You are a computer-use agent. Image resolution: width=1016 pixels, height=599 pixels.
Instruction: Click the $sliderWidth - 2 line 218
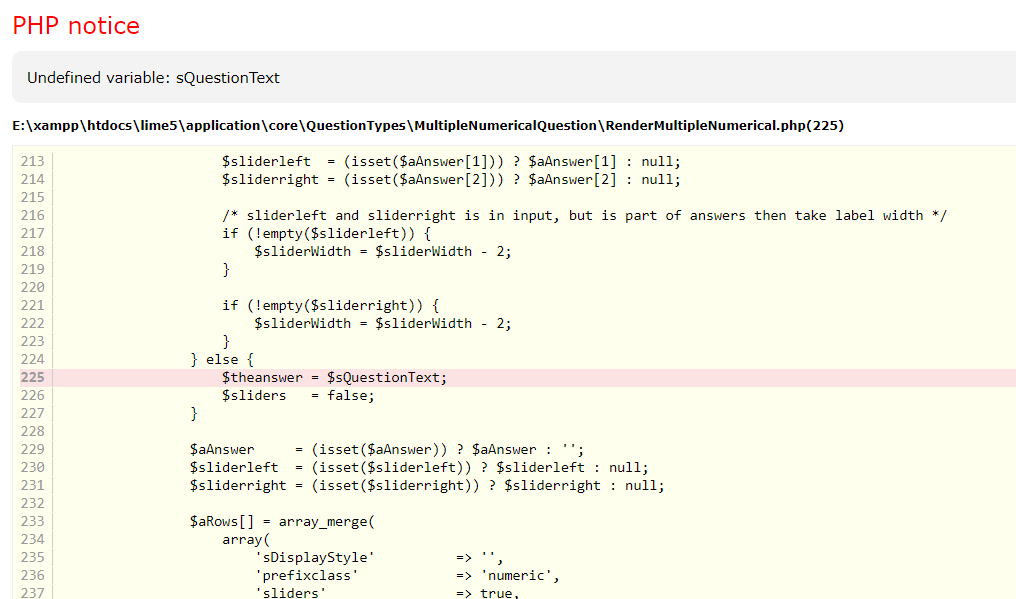pos(382,251)
